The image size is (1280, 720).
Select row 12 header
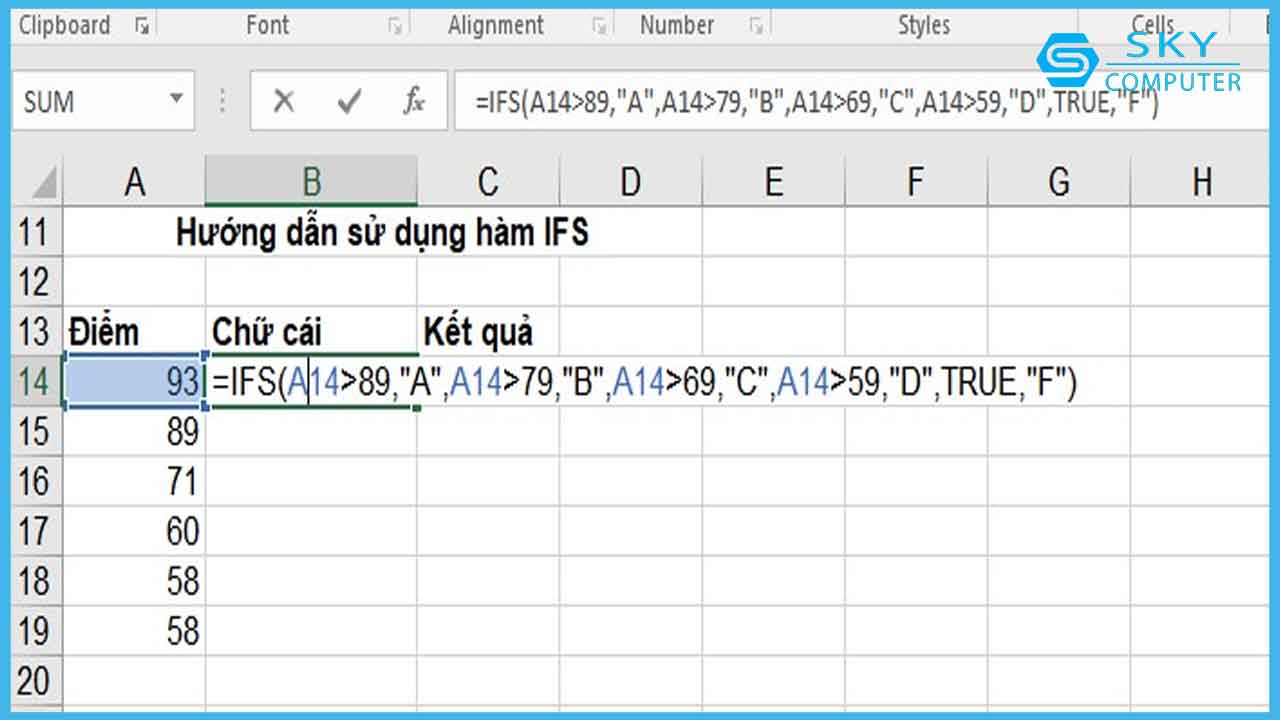coord(37,282)
